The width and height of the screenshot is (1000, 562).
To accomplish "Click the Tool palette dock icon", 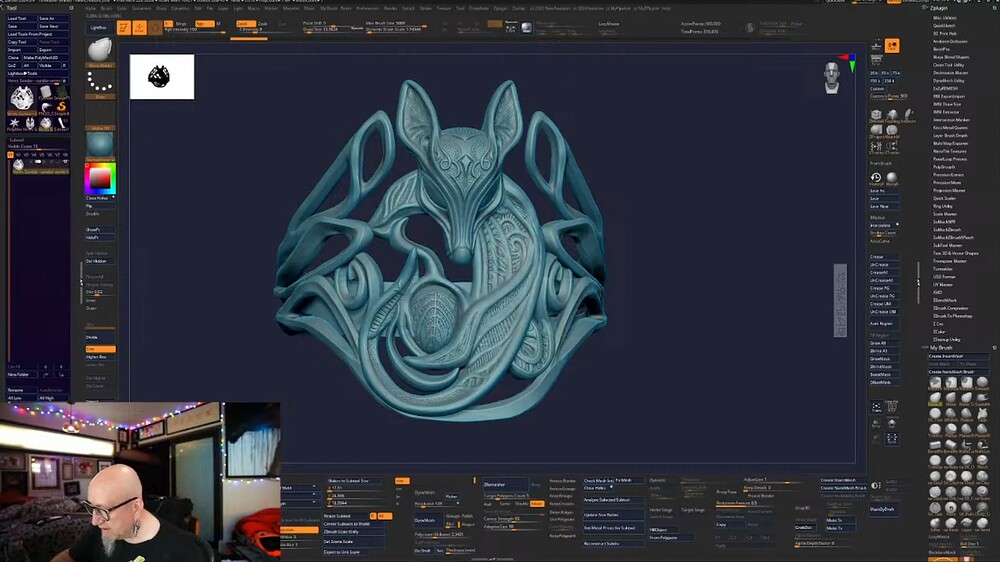I will coord(71,8).
